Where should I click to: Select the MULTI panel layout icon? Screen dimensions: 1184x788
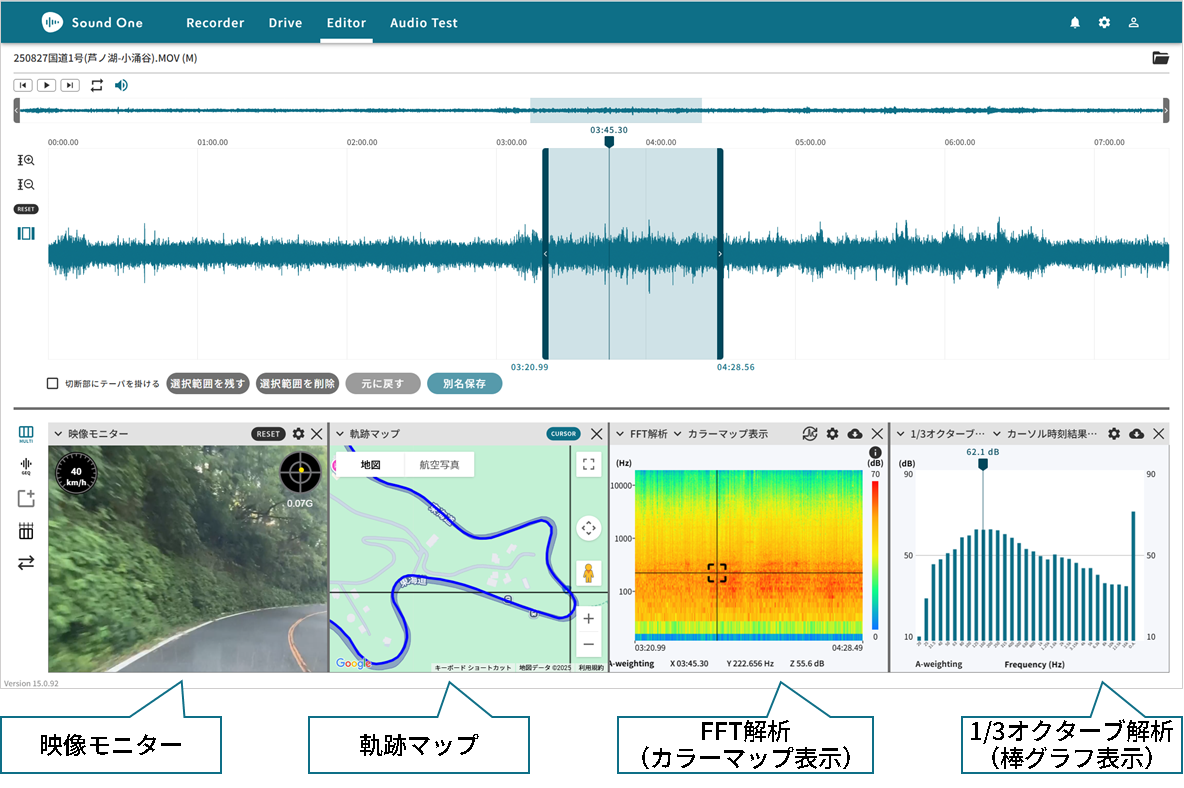point(26,434)
